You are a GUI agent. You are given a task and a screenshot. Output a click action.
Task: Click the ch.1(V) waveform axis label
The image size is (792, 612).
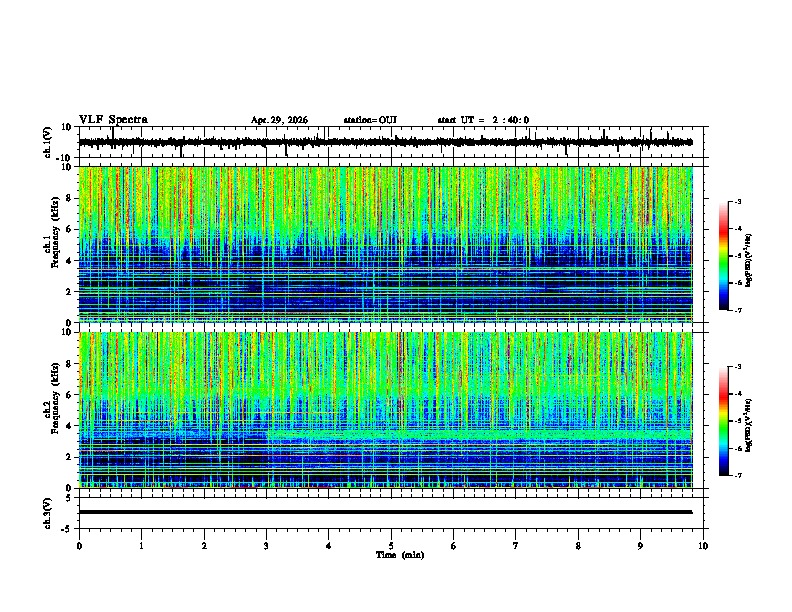(48, 142)
